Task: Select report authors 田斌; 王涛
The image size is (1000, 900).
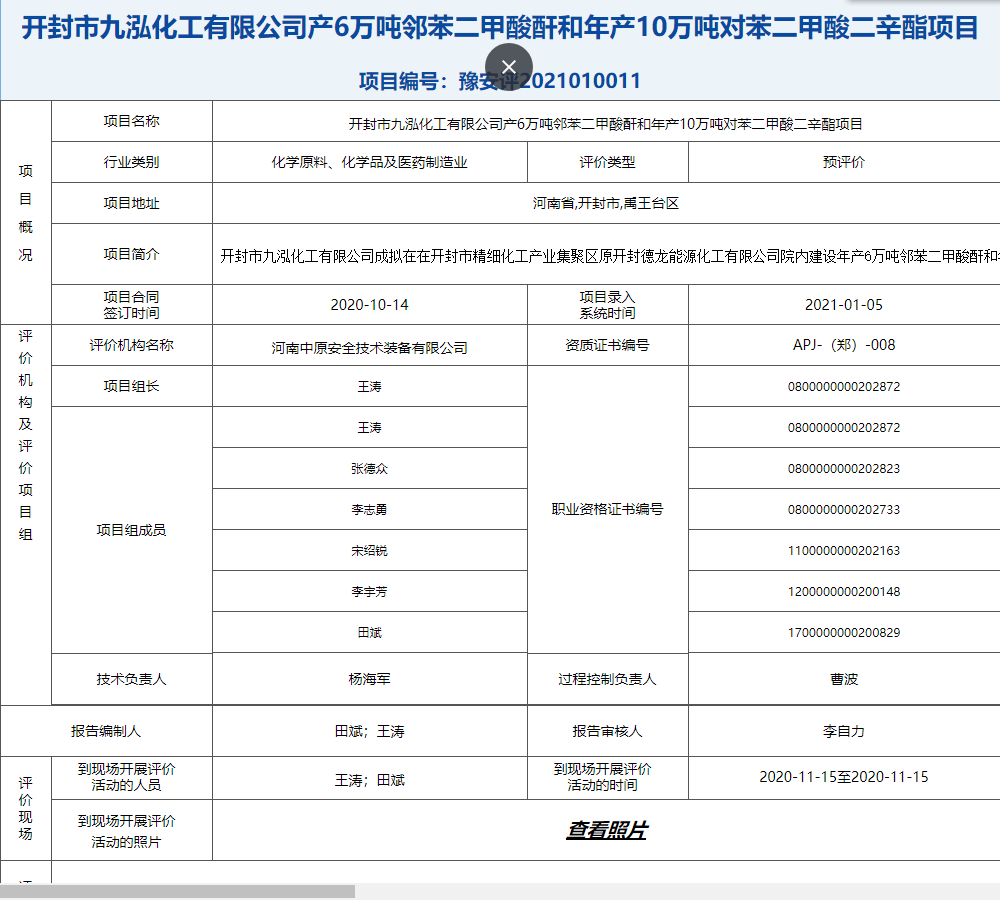Action: [x=369, y=731]
